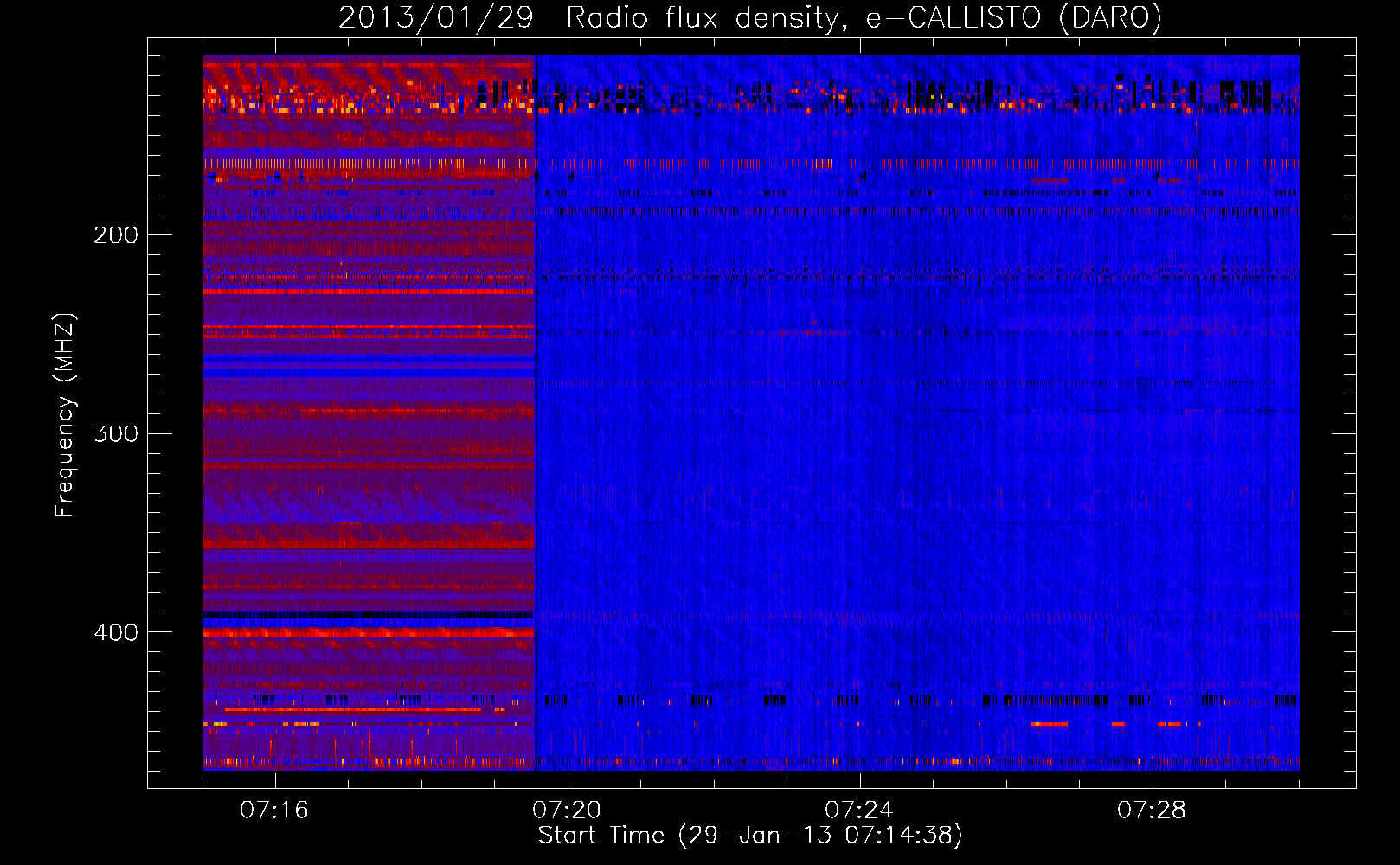
Task: Click the 07:24 time tick label
Action: pyautogui.click(x=859, y=811)
